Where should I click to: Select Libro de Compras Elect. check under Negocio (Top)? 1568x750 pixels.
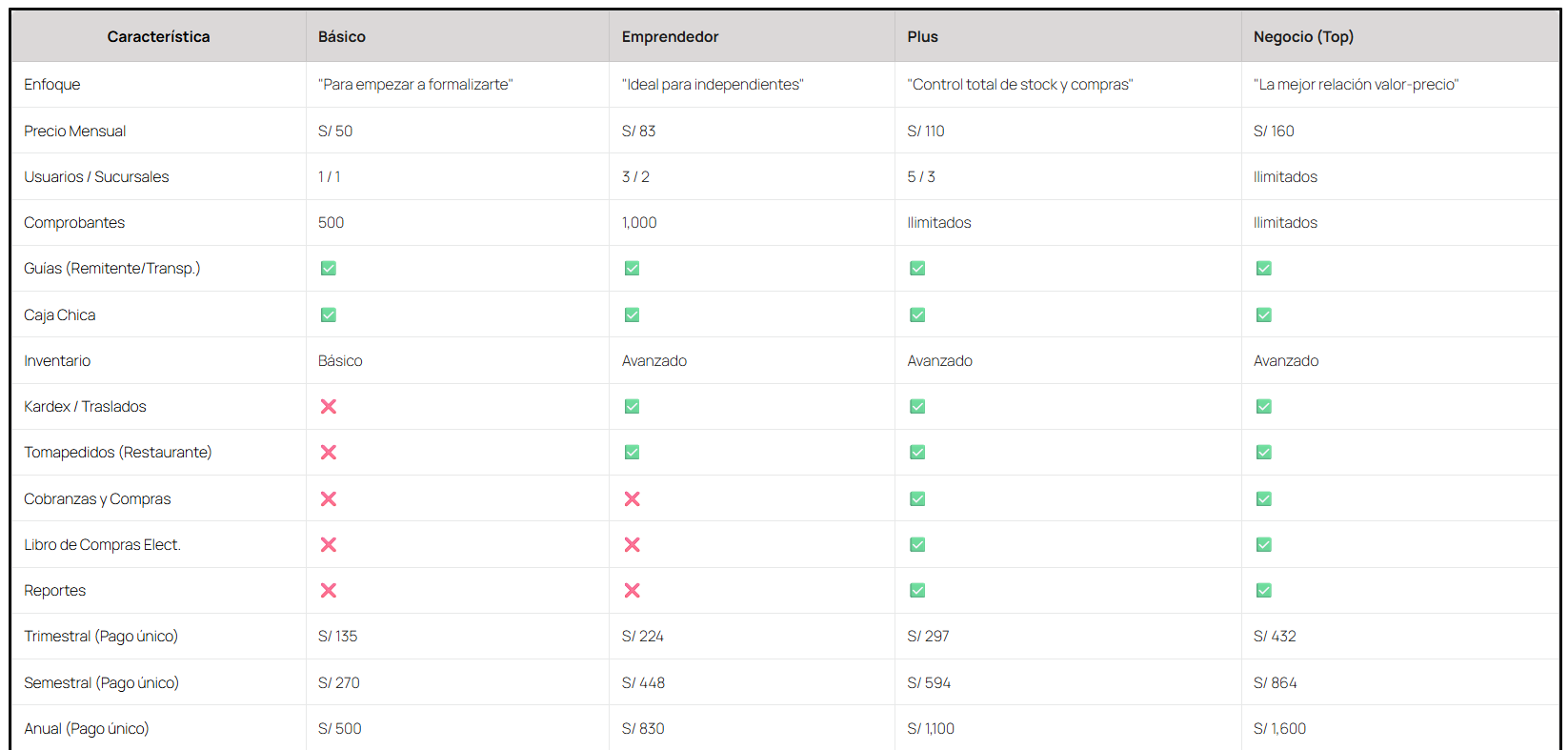click(x=1264, y=545)
